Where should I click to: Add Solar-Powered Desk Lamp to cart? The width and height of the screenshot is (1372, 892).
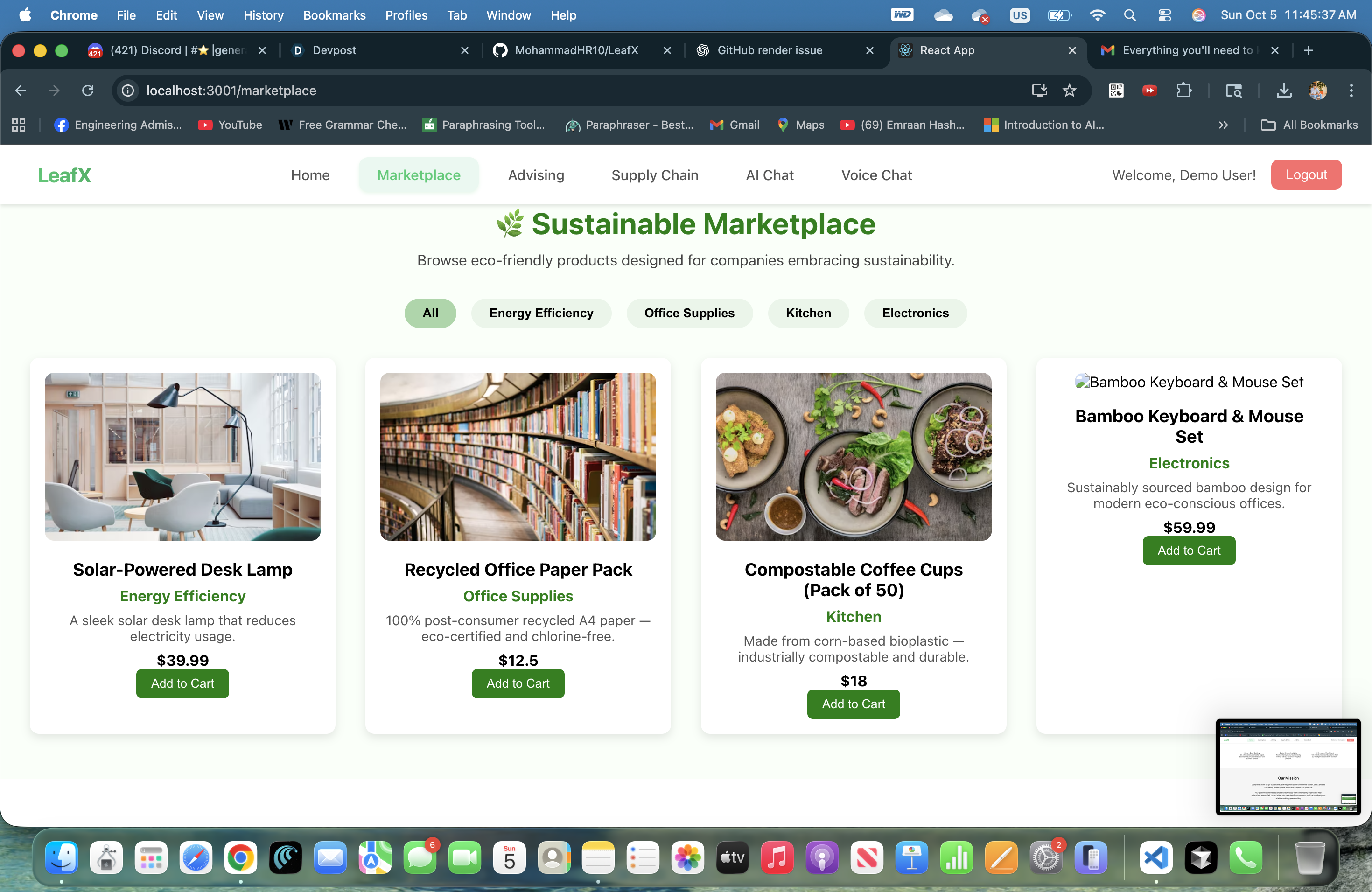[182, 683]
